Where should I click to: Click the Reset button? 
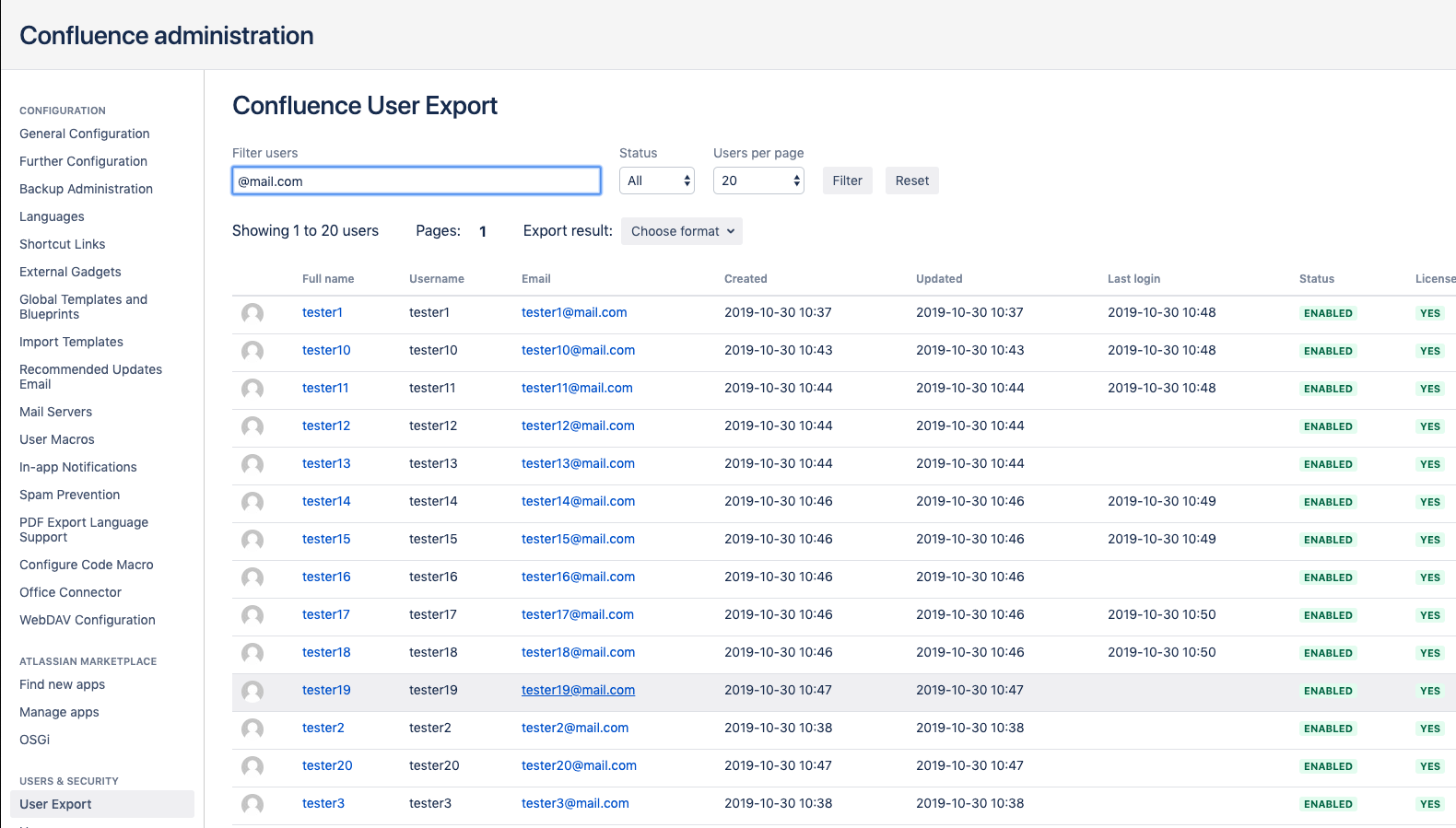click(911, 181)
